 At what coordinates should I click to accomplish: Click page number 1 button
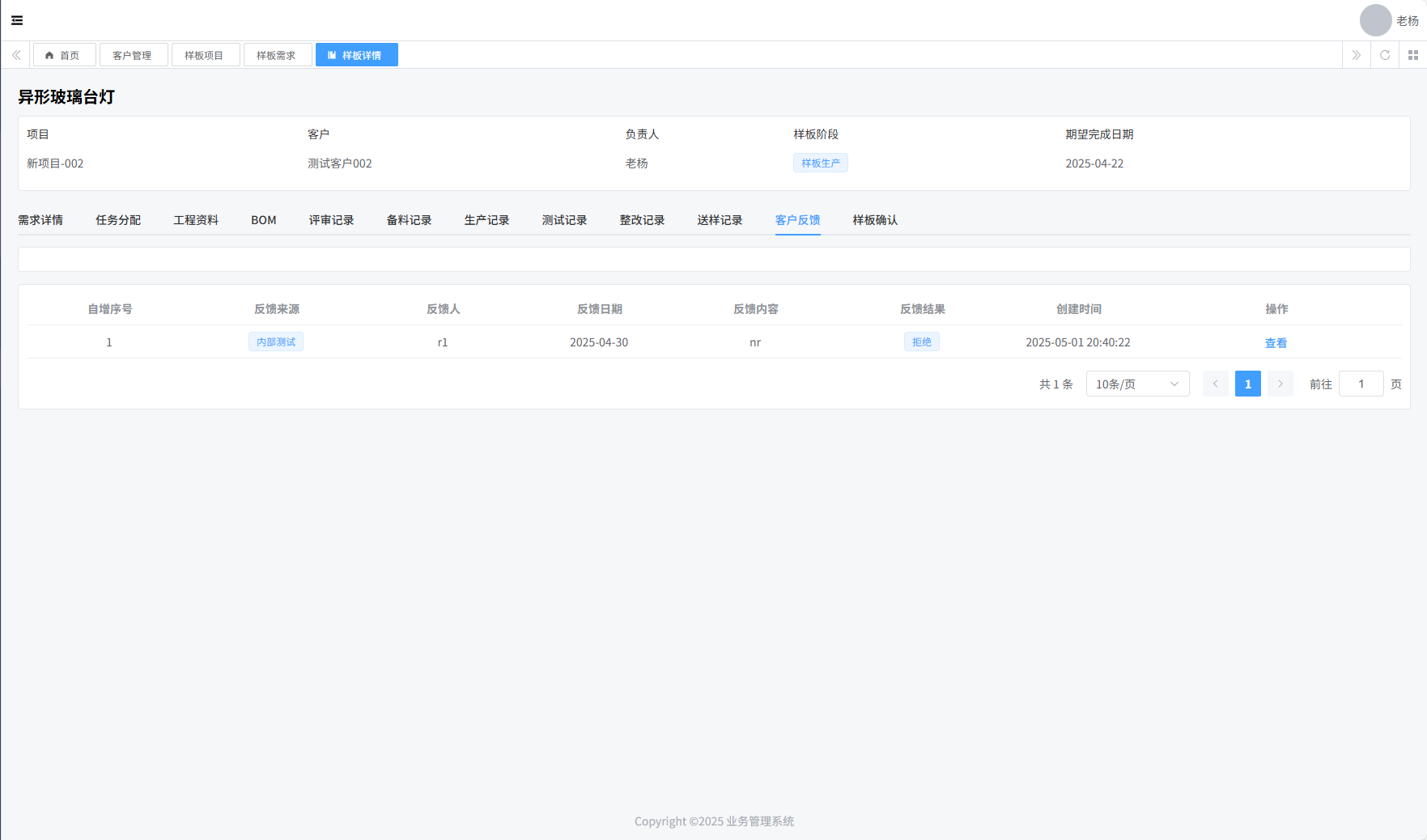click(x=1247, y=384)
